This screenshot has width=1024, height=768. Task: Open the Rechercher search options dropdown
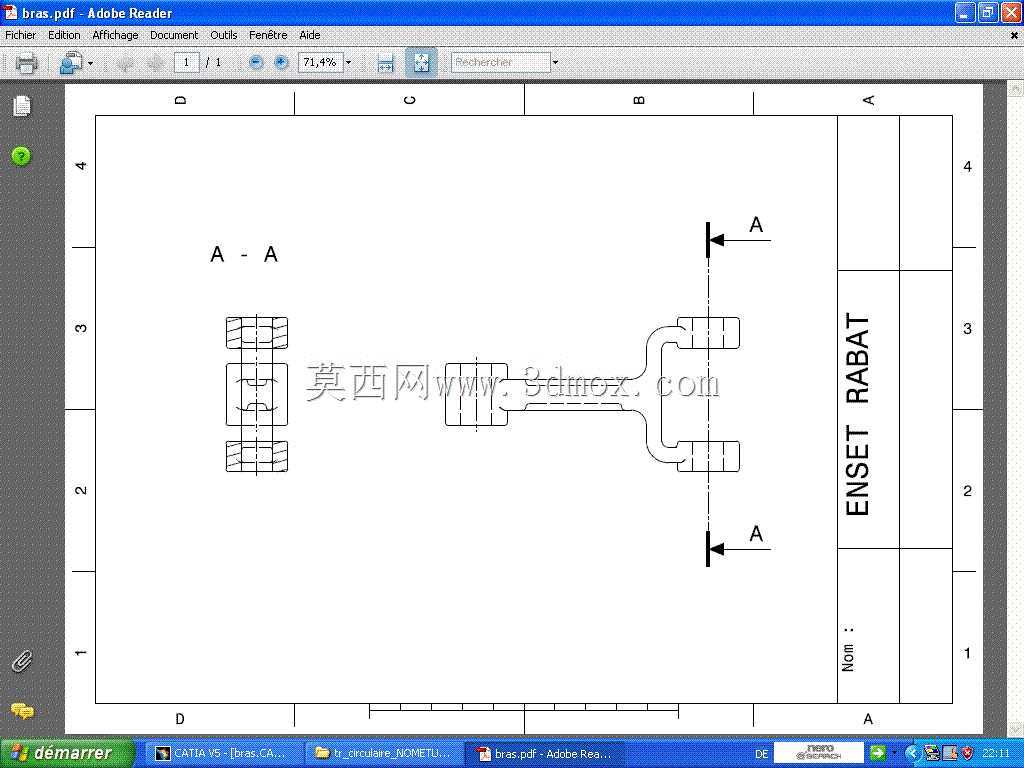click(x=555, y=63)
